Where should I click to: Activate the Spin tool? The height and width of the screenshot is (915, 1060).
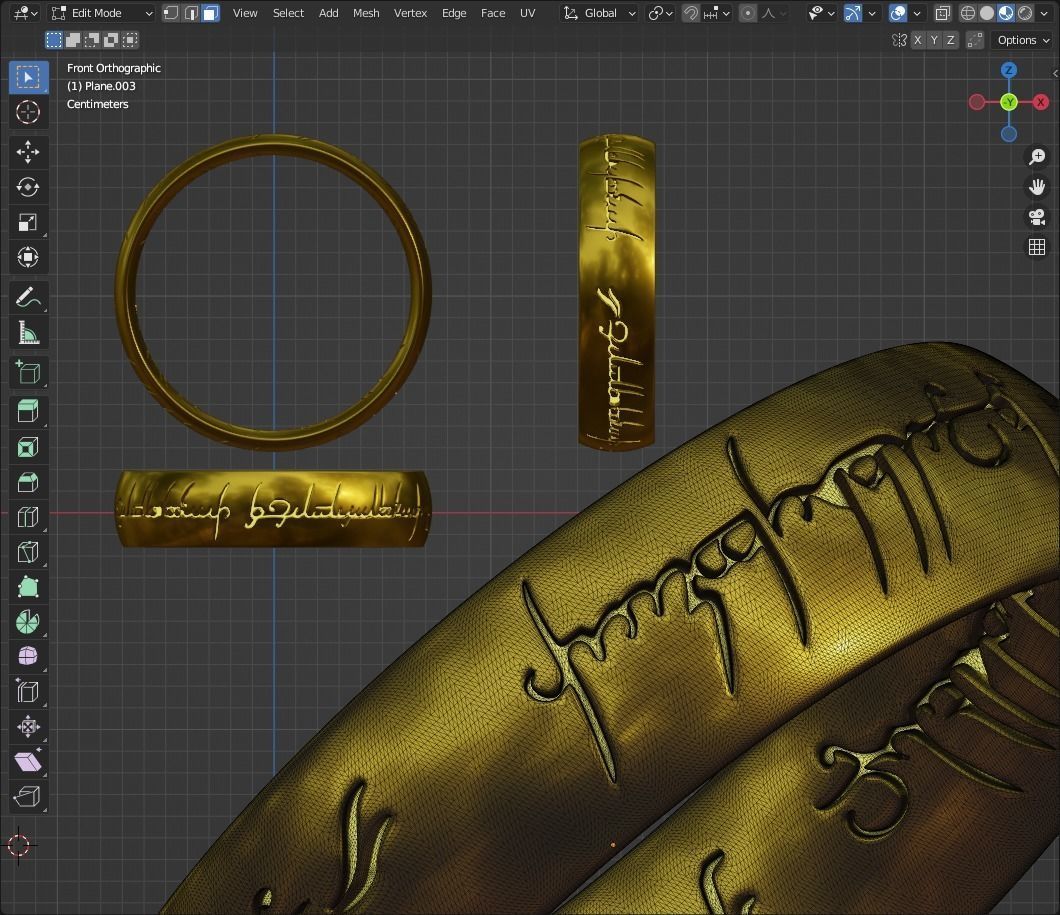tap(28, 622)
